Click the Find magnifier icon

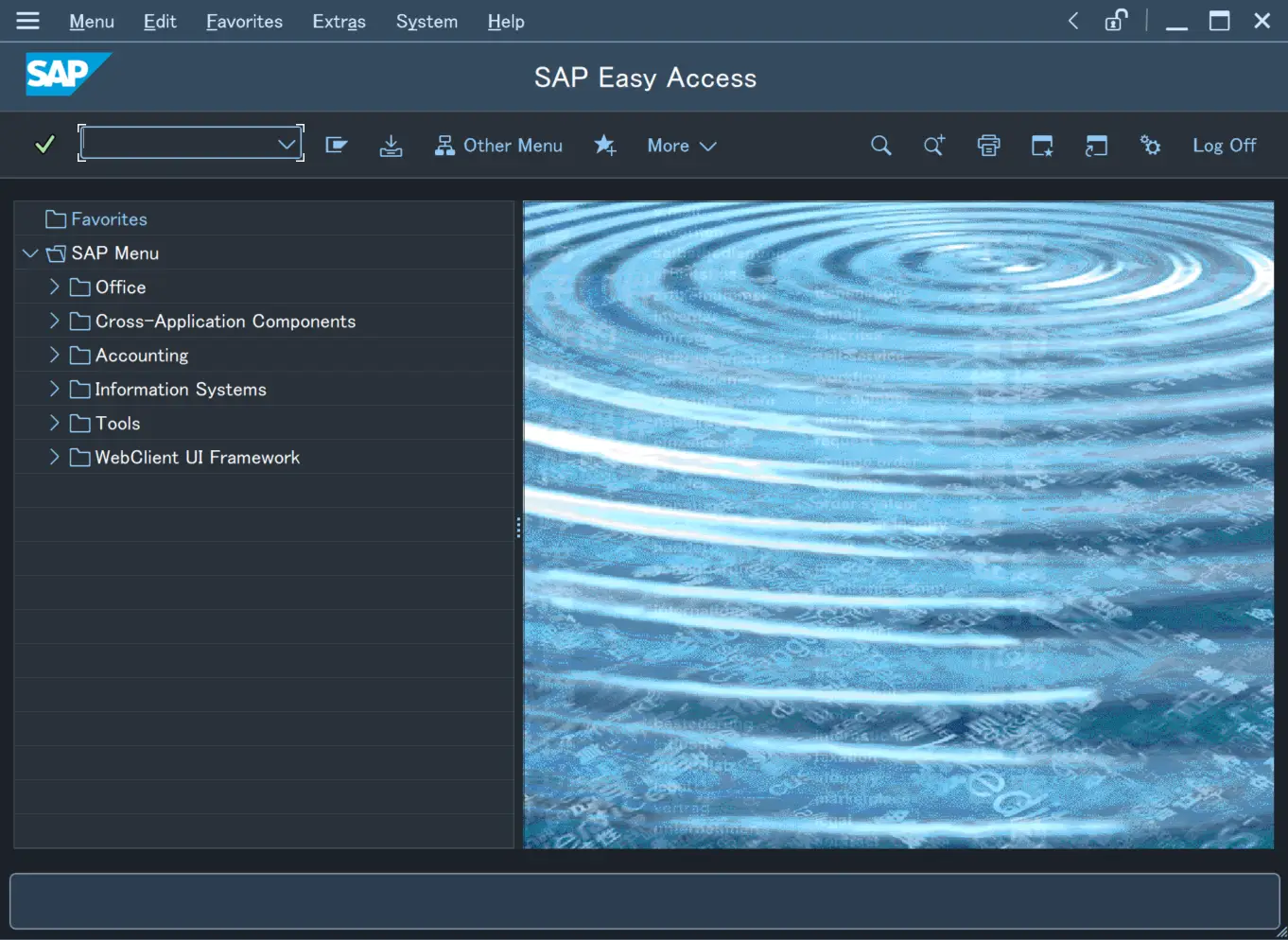[880, 145]
